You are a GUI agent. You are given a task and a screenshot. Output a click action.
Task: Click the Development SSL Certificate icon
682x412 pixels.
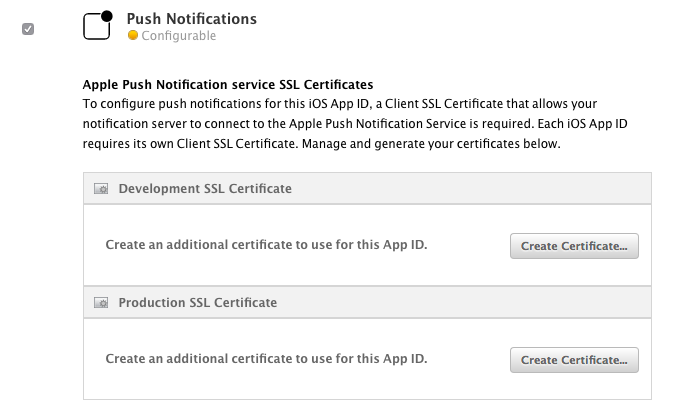coord(100,188)
